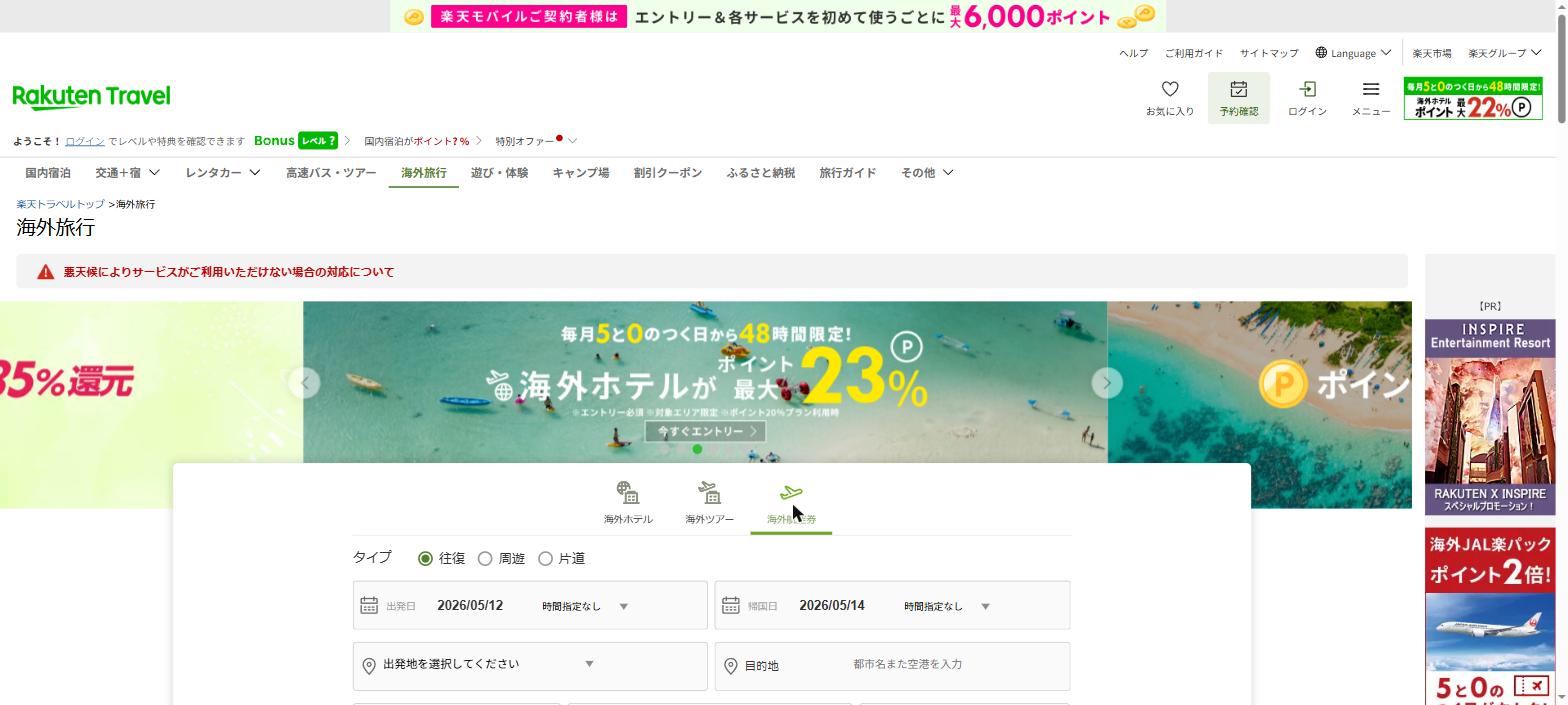Click the サイトマップ link
The width and height of the screenshot is (1568, 705).
[x=1269, y=53]
